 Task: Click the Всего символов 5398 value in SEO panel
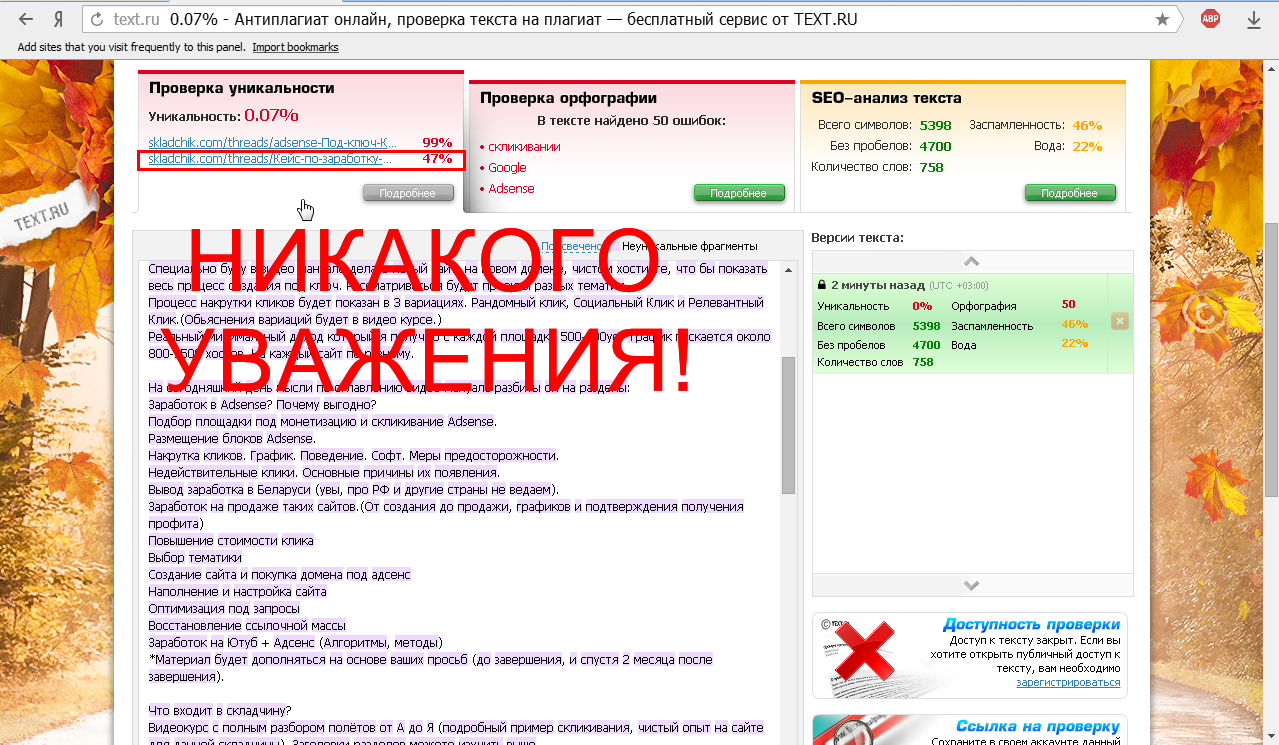click(935, 125)
